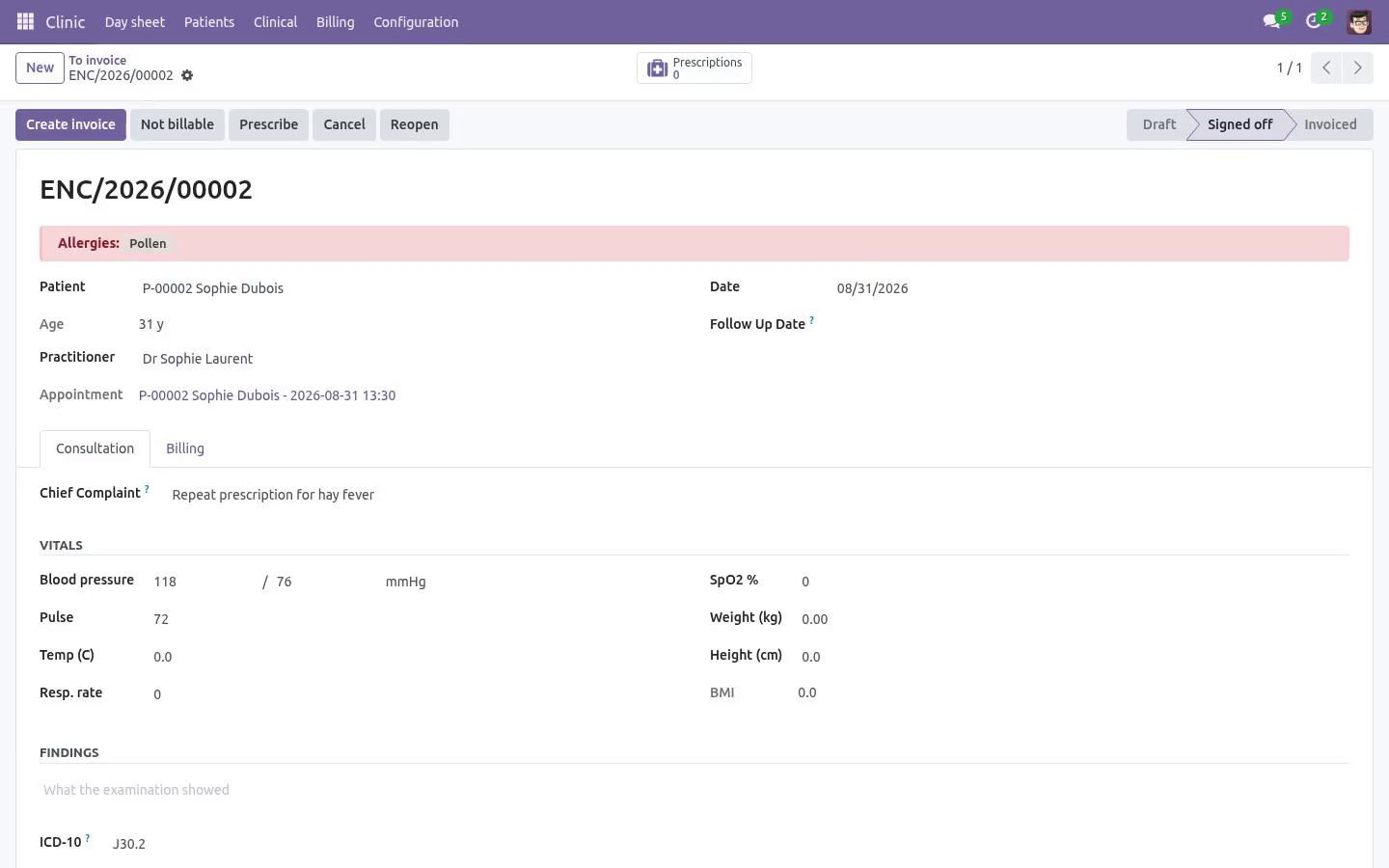The image size is (1389, 868).
Task: Select the Consultation tab
Action: click(95, 448)
